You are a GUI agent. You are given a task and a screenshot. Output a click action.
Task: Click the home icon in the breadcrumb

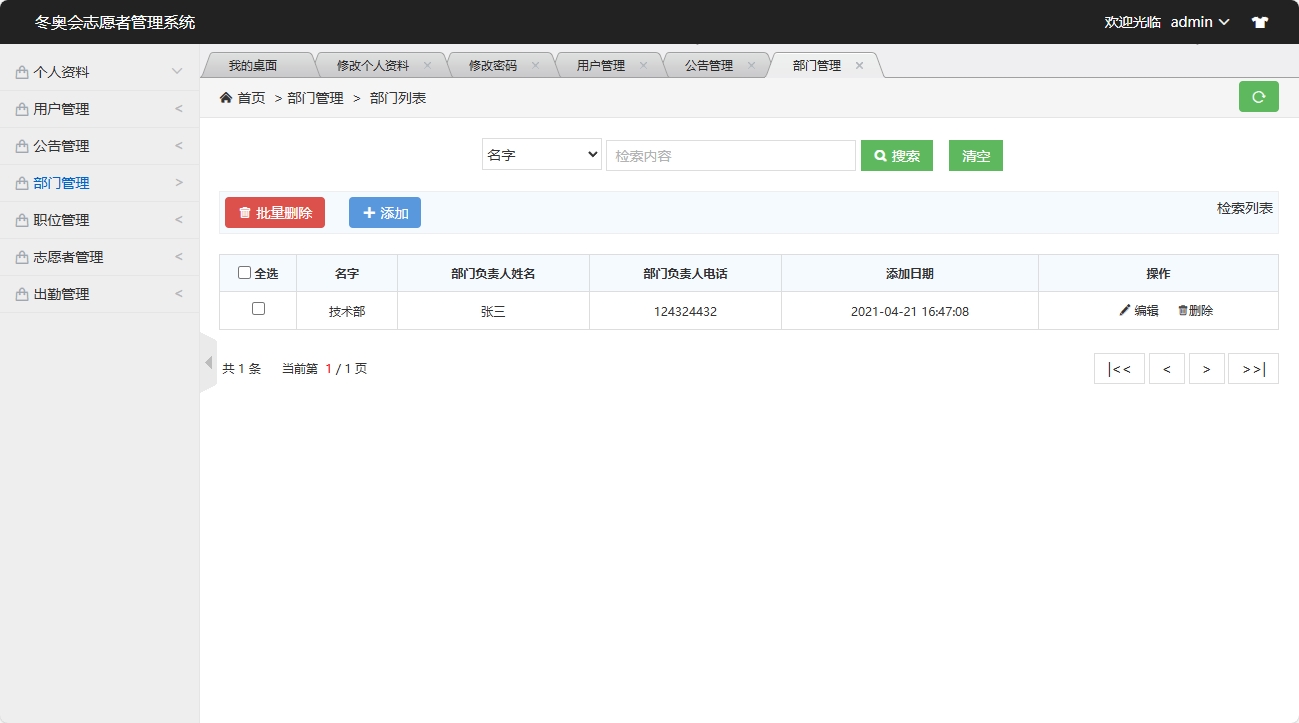(226, 97)
